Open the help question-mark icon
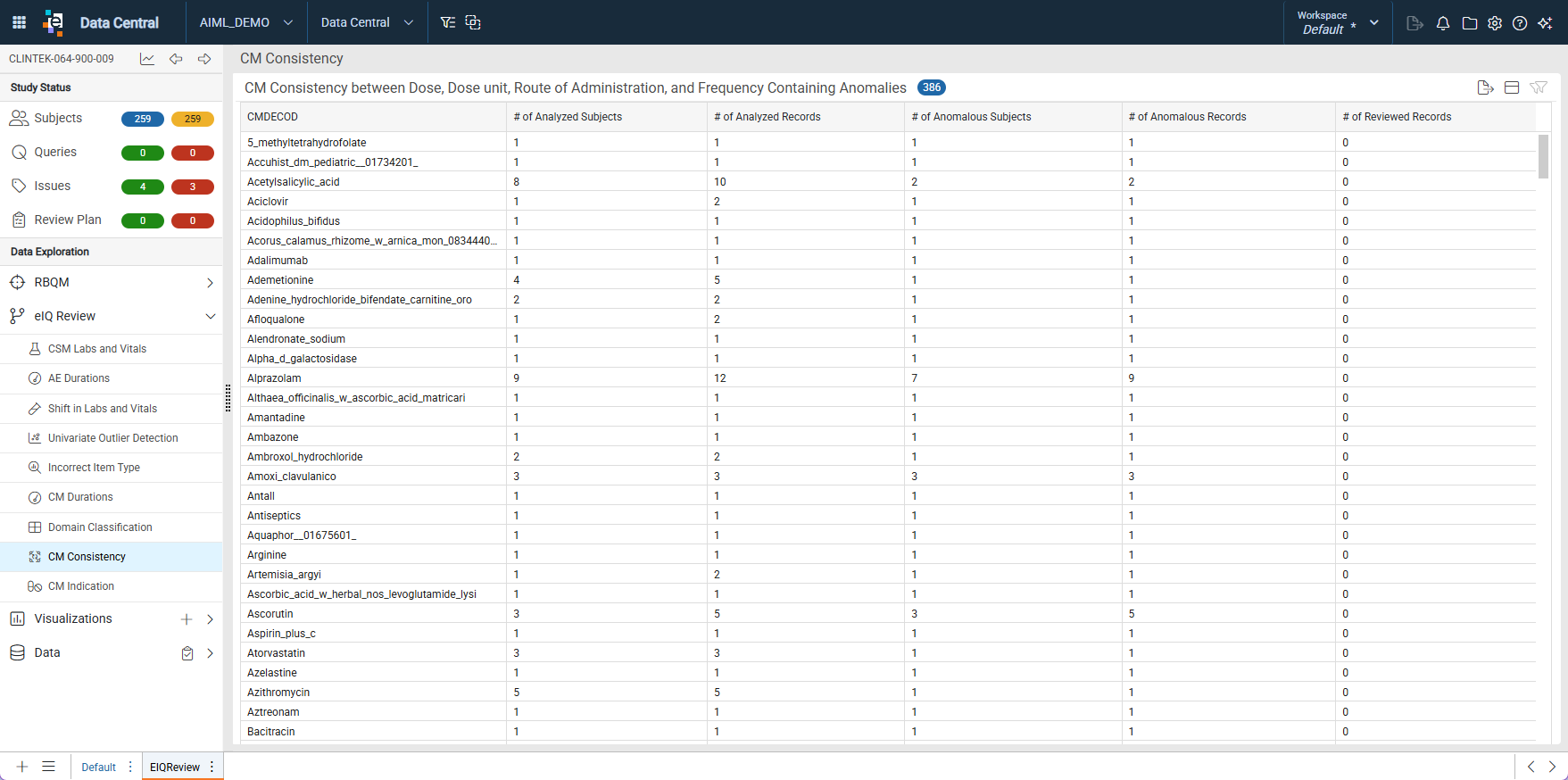Screen dimensions: 1568x780 click(1520, 23)
